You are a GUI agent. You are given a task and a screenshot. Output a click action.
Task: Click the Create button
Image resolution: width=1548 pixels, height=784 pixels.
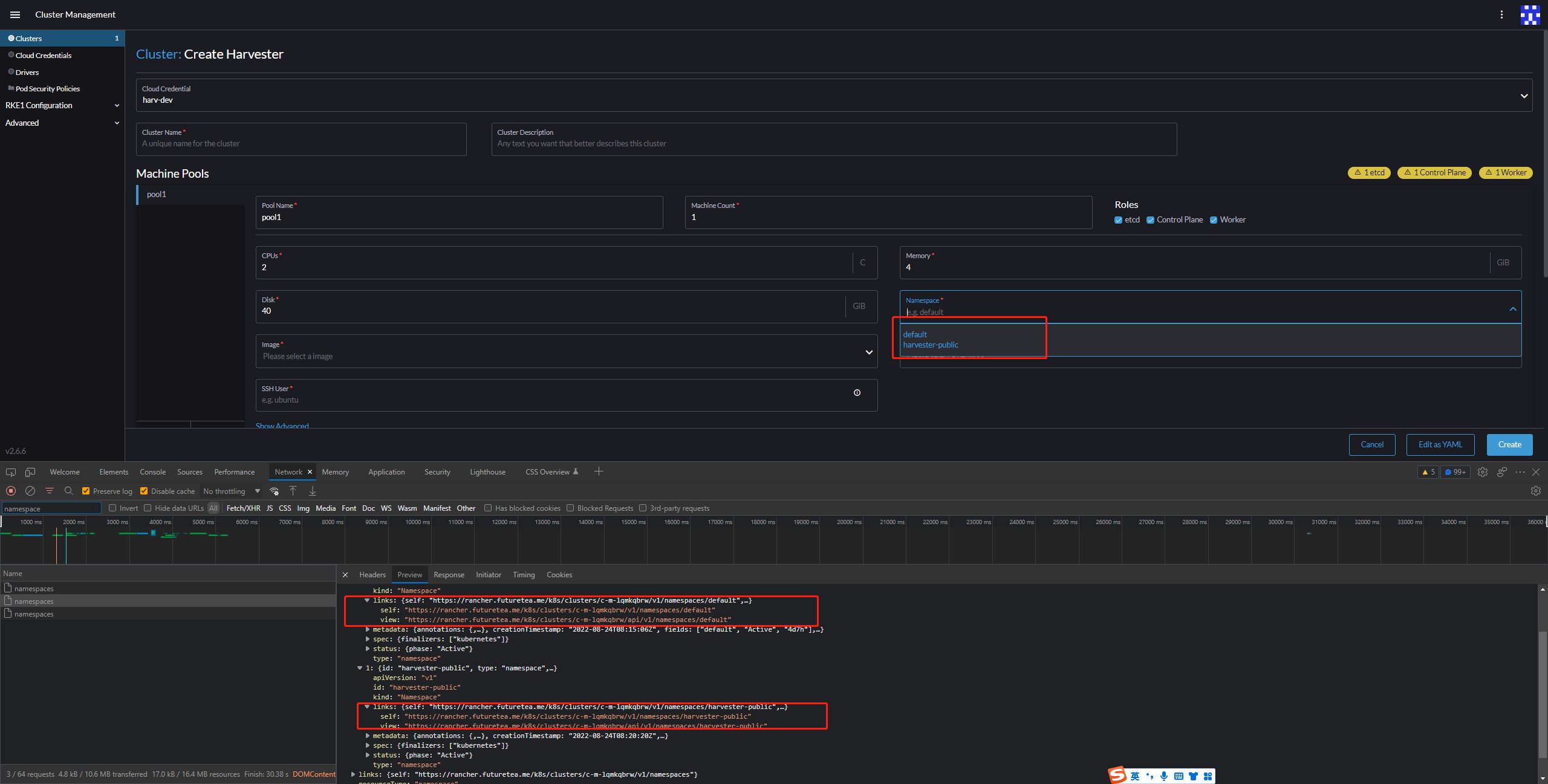pyautogui.click(x=1510, y=444)
